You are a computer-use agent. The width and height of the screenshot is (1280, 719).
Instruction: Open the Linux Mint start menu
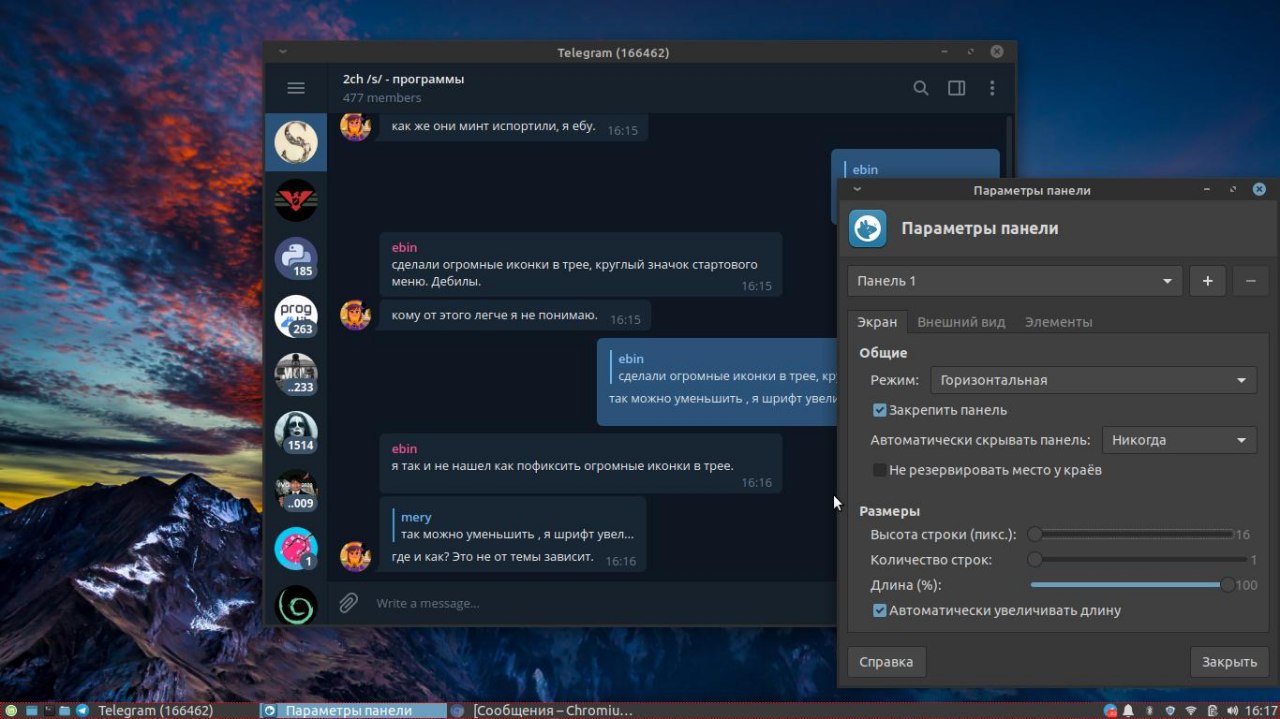12,711
